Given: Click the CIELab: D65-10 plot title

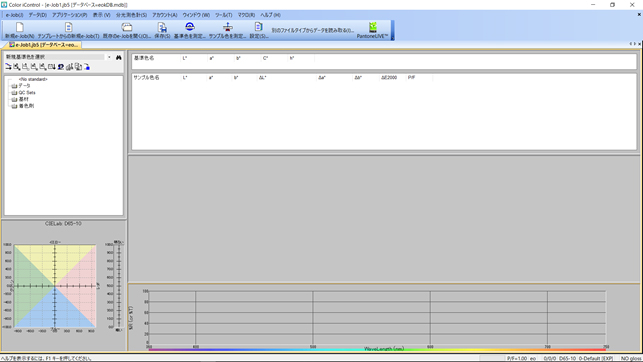Looking at the screenshot, I should point(63,223).
